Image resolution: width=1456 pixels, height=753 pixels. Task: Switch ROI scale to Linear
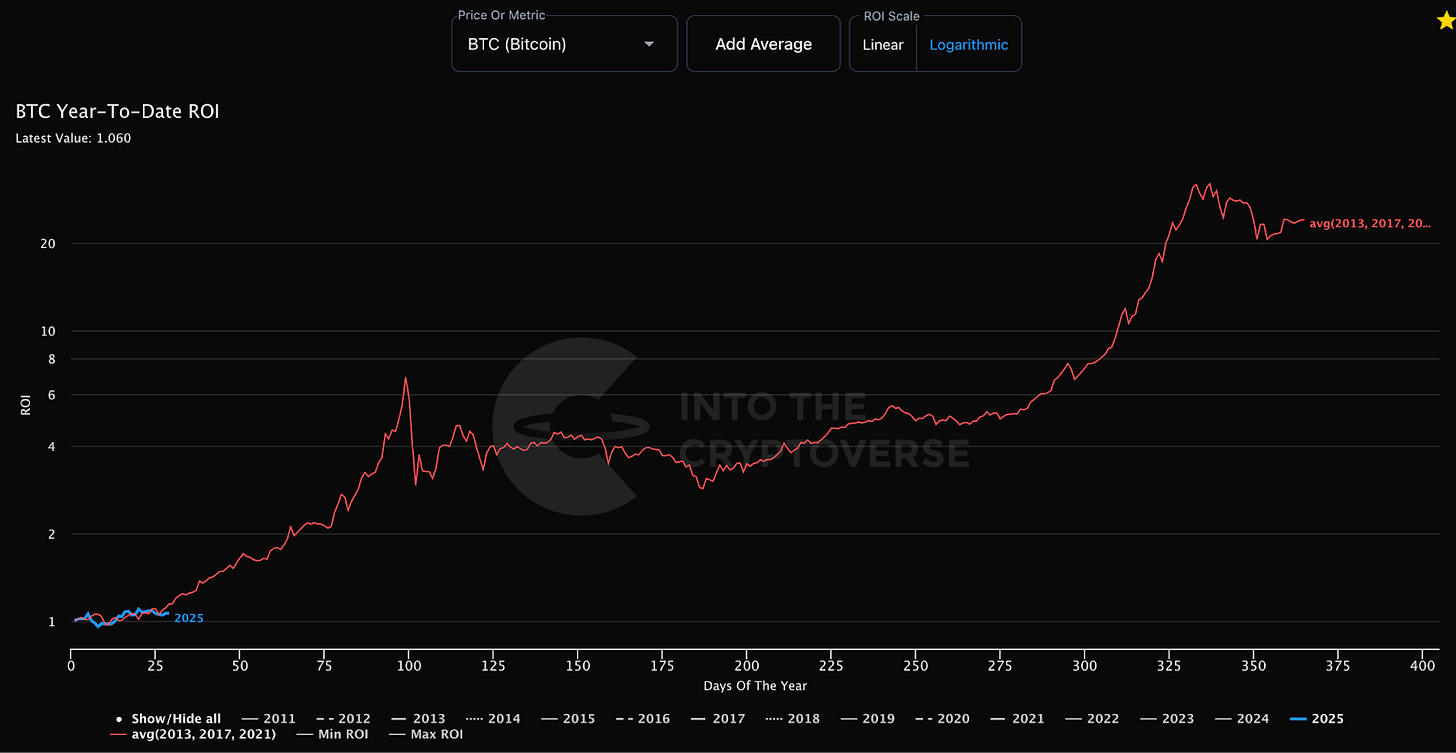click(x=883, y=45)
